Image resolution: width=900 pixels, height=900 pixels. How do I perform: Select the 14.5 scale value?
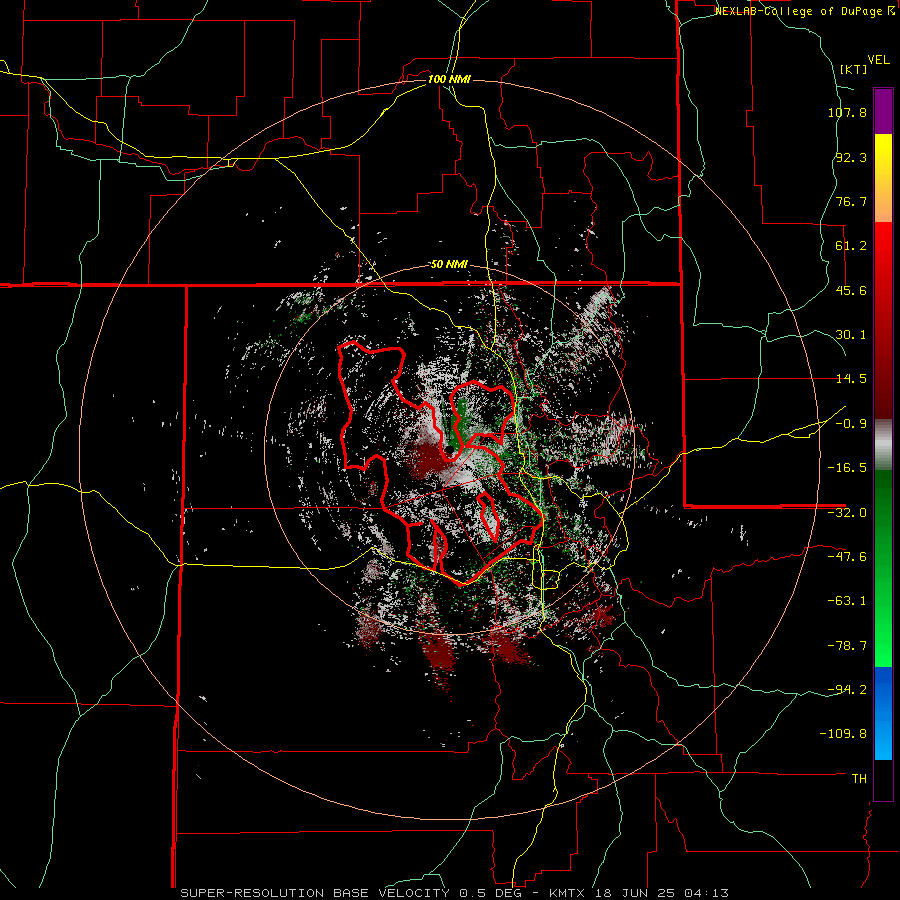851,379
